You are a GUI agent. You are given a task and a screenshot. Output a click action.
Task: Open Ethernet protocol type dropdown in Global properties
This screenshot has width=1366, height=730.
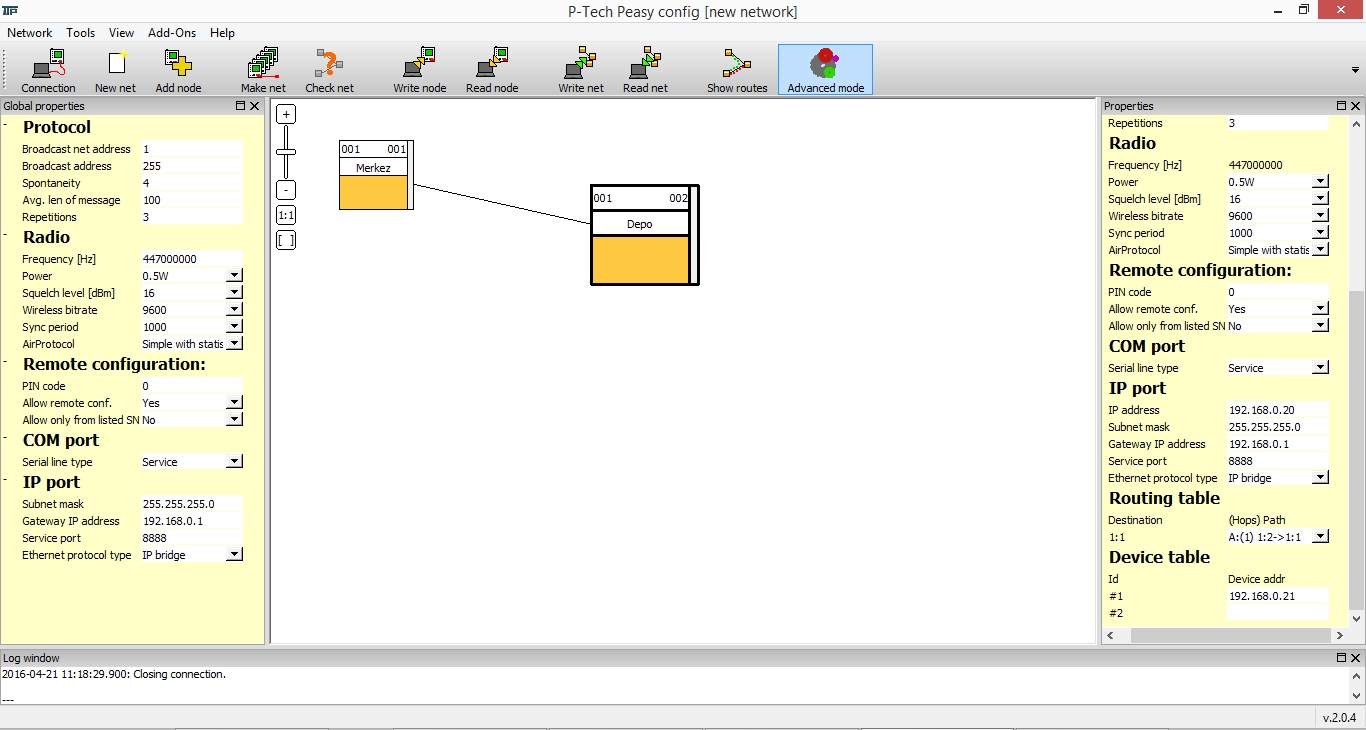tap(234, 555)
